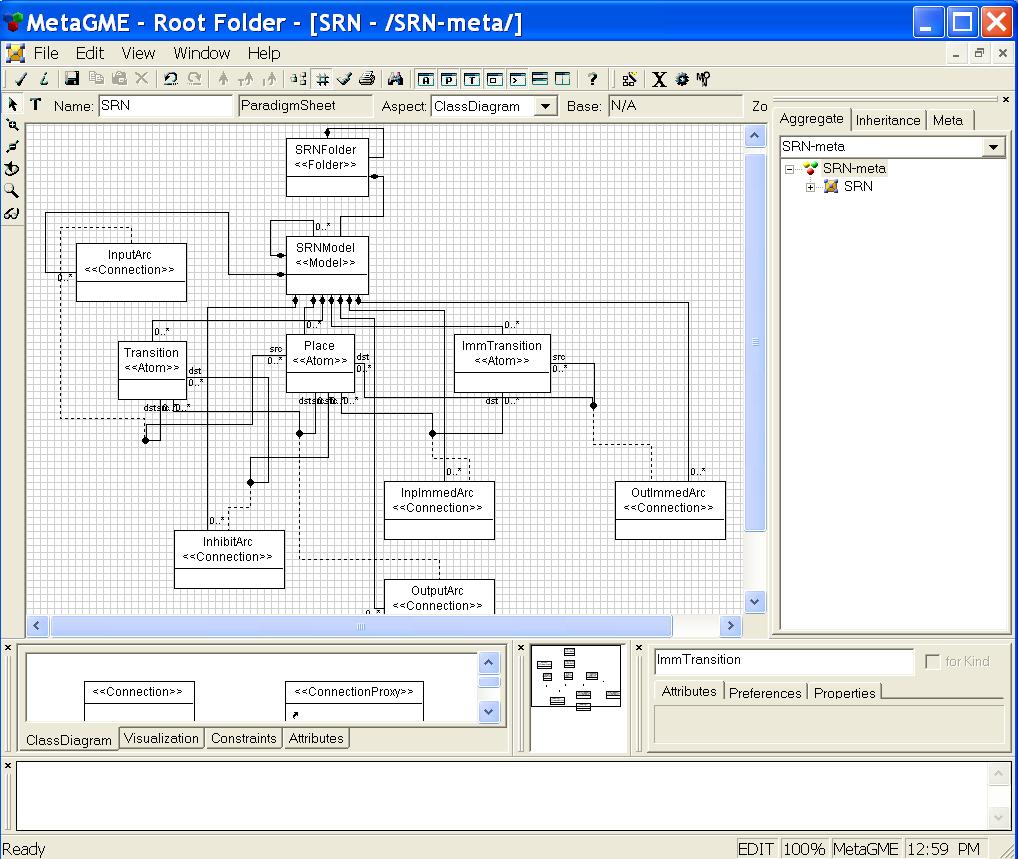This screenshot has width=1018, height=859.
Task: Click the Print toolbar icon
Action: [x=367, y=79]
